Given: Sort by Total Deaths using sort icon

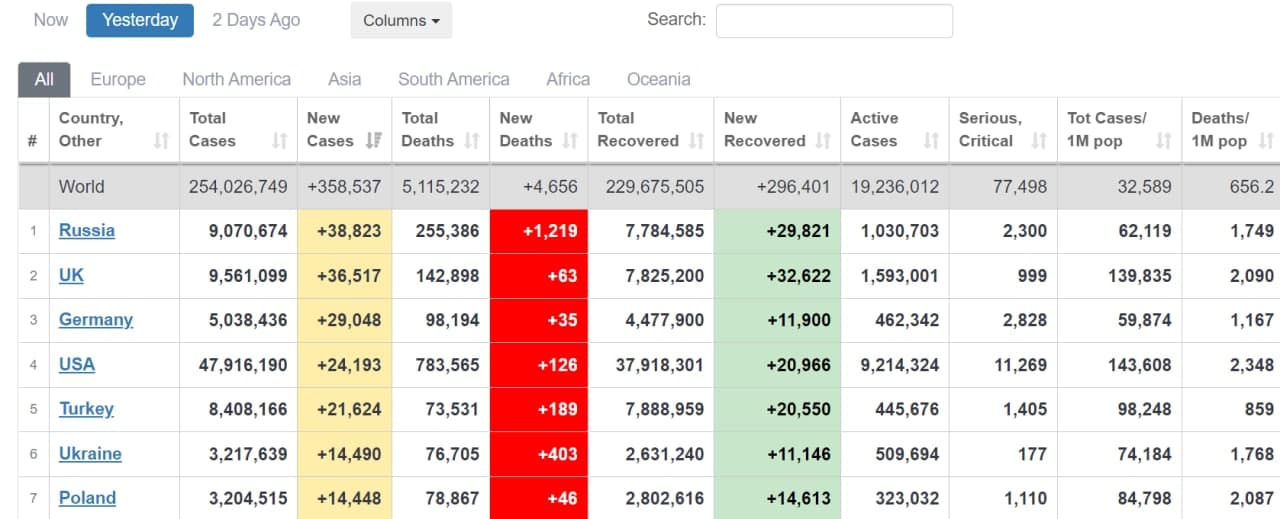Looking at the screenshot, I should point(471,141).
